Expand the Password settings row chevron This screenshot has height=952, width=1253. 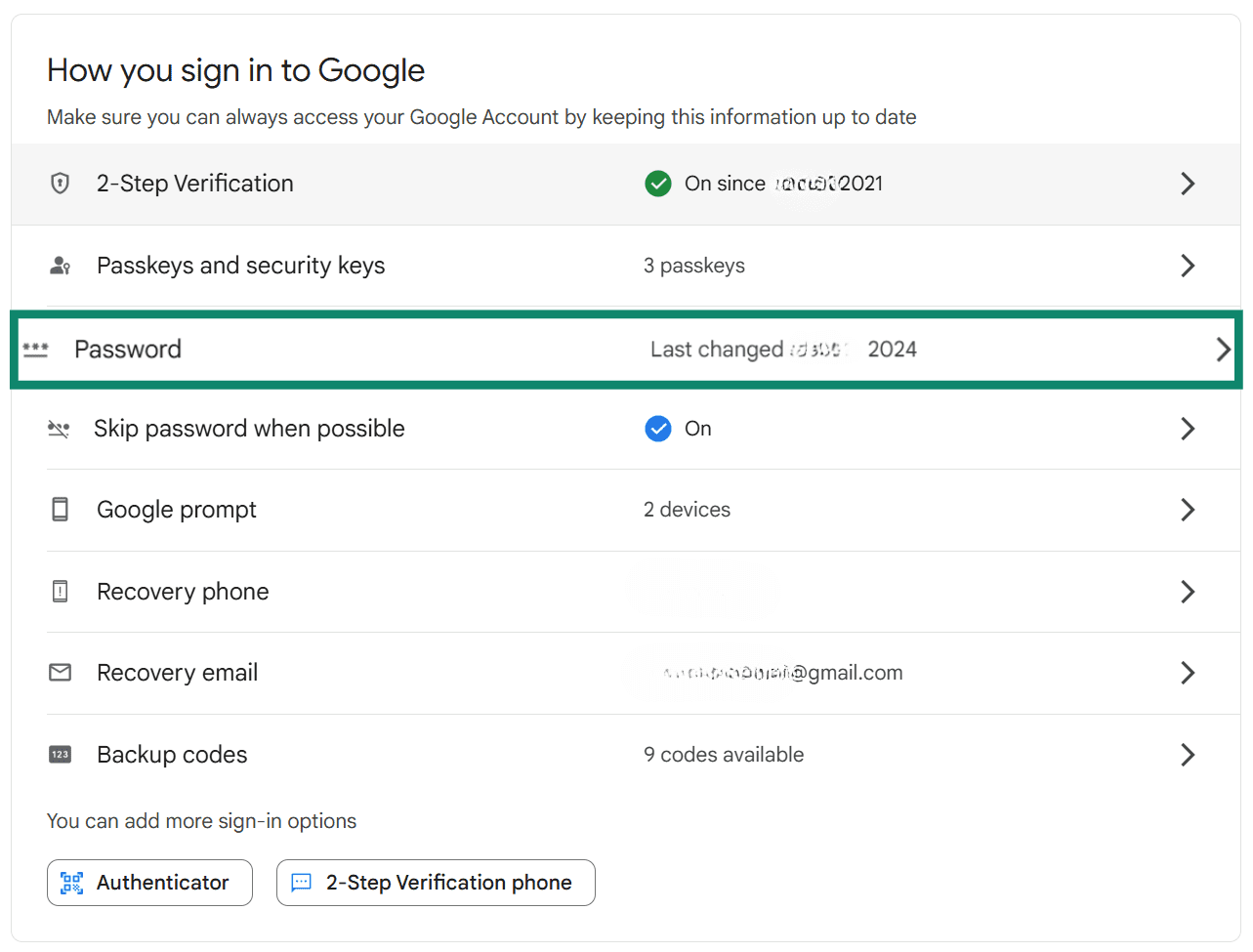pyautogui.click(x=1224, y=349)
